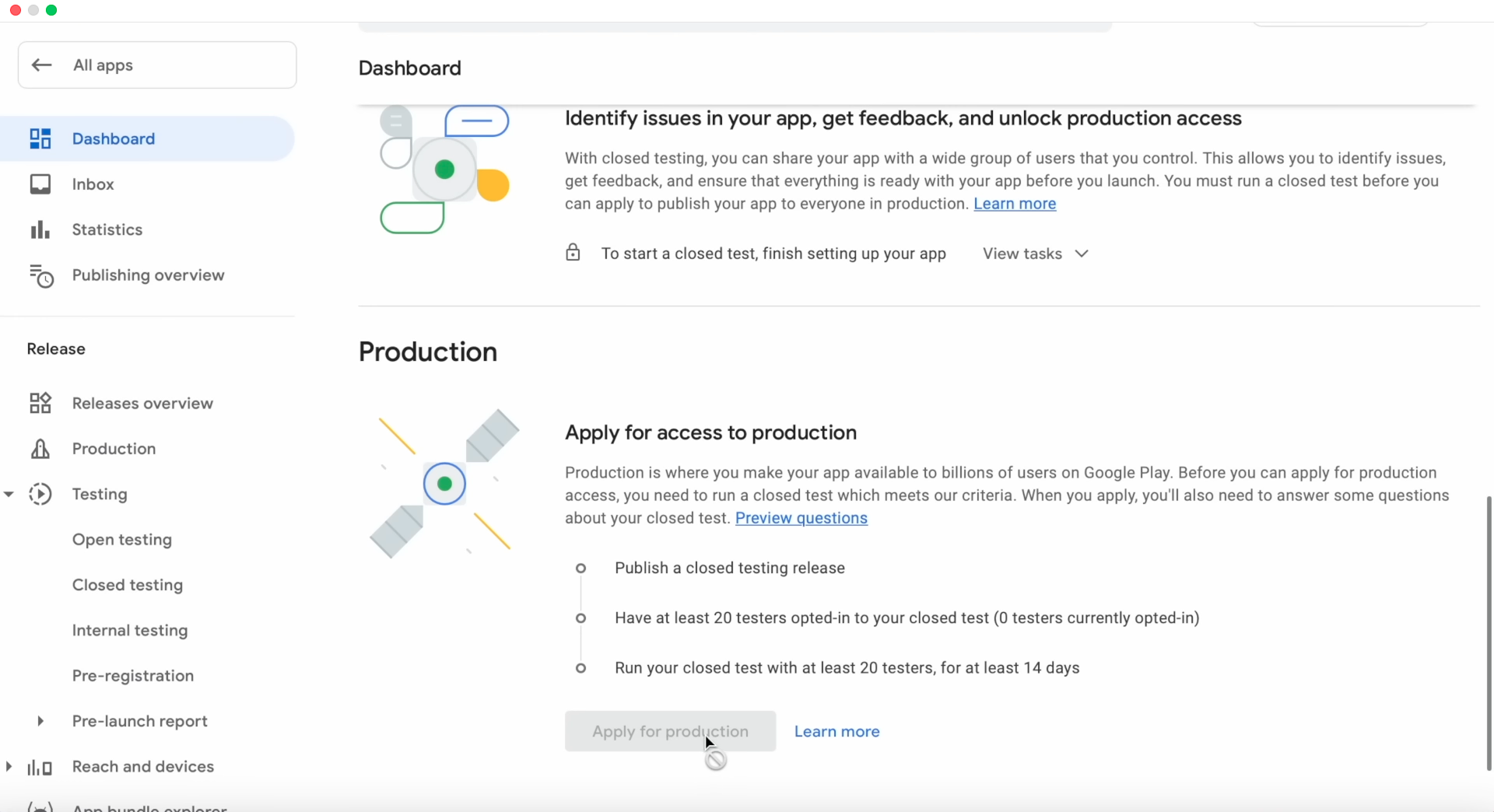Select the Reach and devices icon

coord(40,767)
